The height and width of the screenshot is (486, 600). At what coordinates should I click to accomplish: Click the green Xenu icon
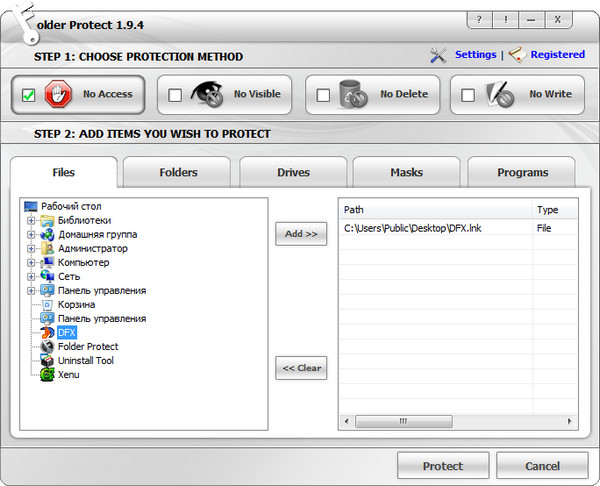(47, 375)
